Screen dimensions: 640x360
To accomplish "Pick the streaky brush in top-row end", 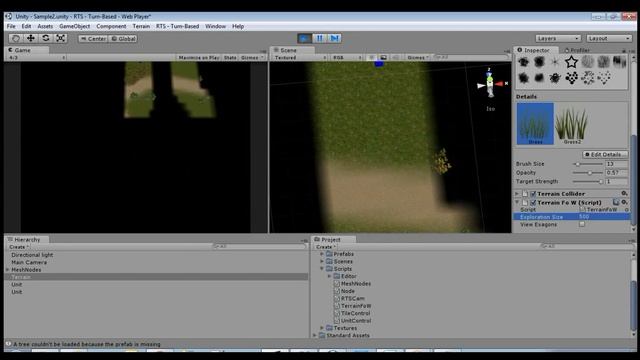I will click(x=619, y=62).
